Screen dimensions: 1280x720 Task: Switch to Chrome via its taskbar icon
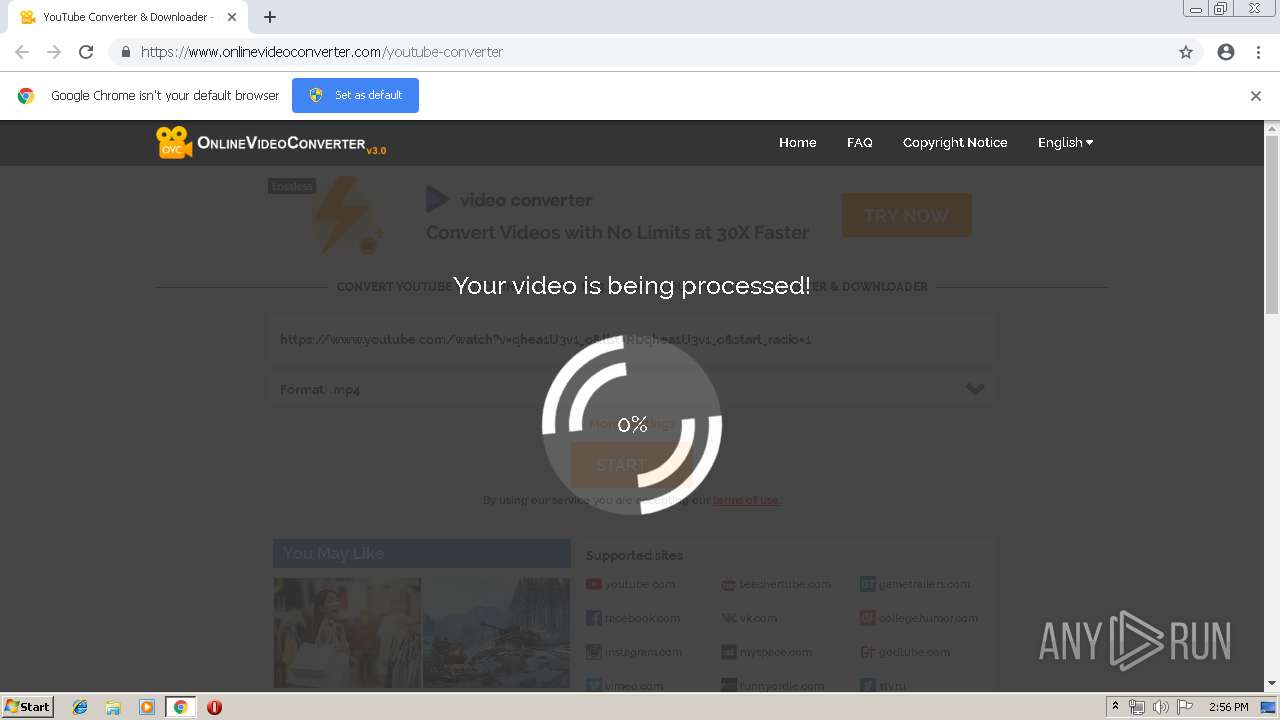click(180, 707)
